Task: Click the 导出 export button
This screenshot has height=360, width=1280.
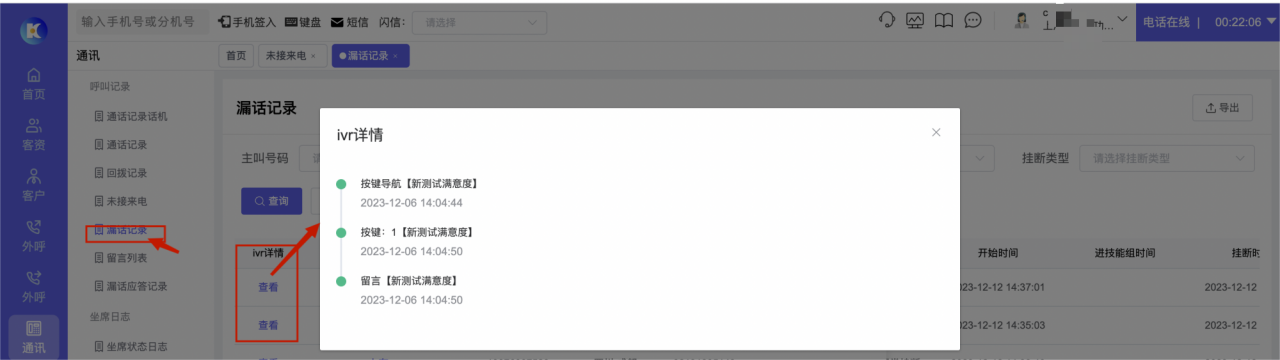Action: point(1222,108)
